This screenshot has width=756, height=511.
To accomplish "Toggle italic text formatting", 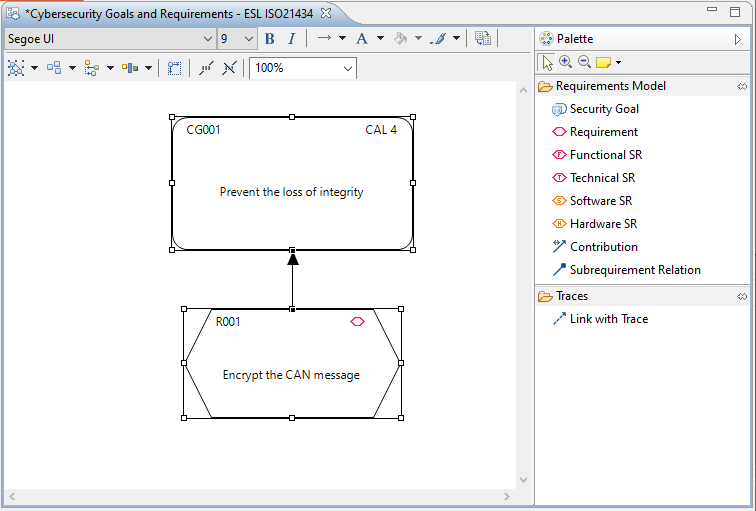I will pos(291,39).
